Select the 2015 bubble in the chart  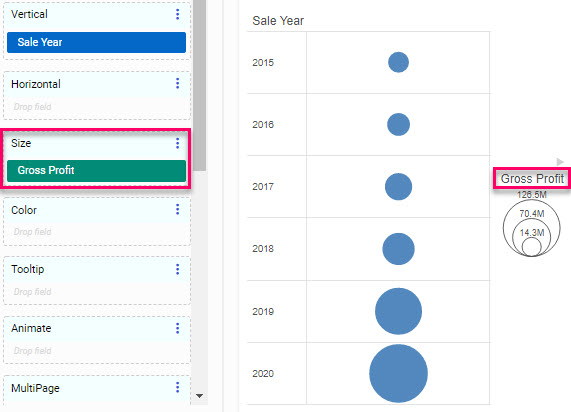point(398,62)
